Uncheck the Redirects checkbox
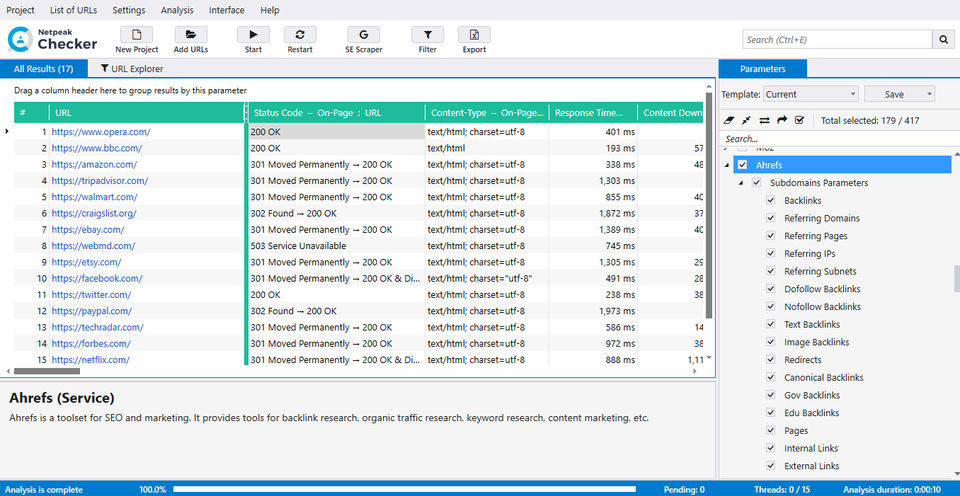Screen dimensions: 960x496 point(771,359)
